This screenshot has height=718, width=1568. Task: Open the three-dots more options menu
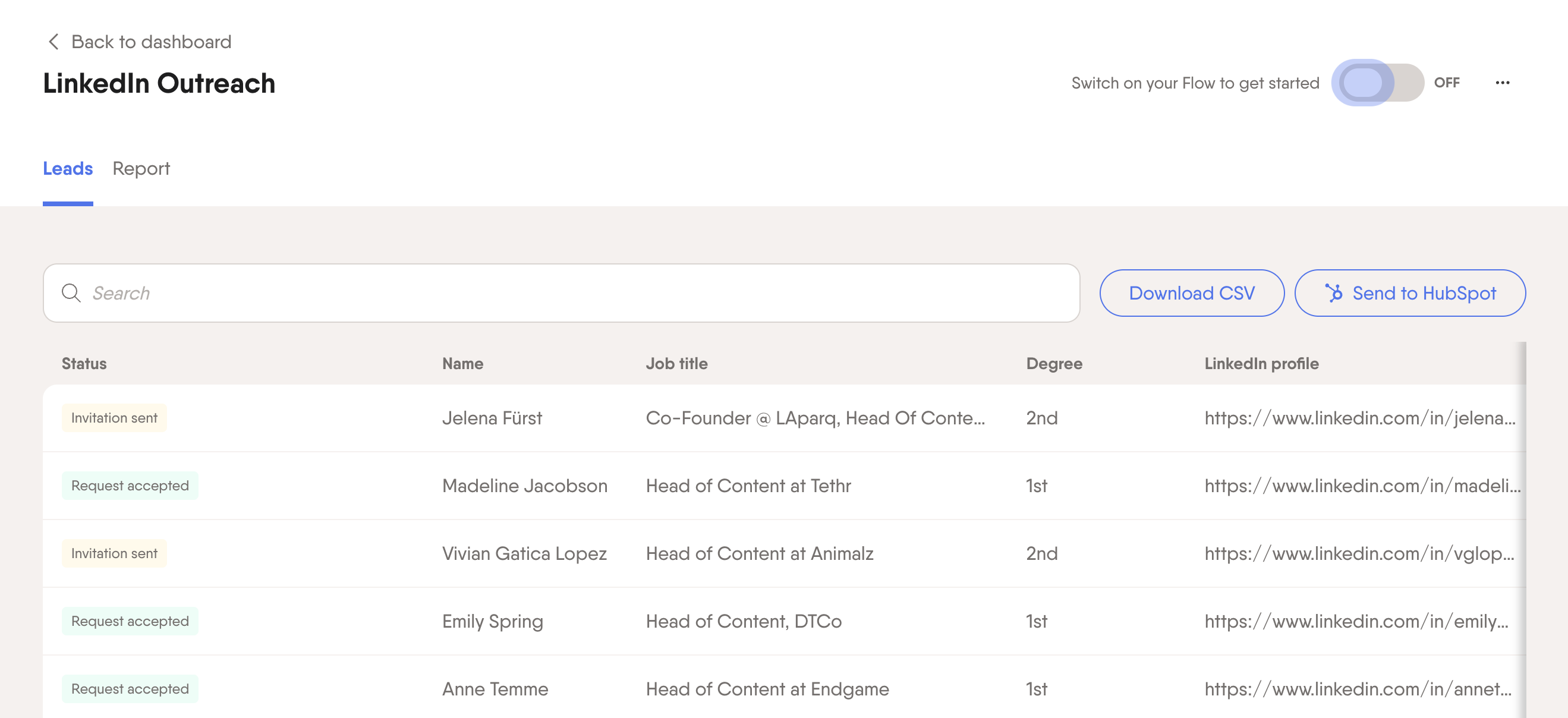click(1502, 83)
